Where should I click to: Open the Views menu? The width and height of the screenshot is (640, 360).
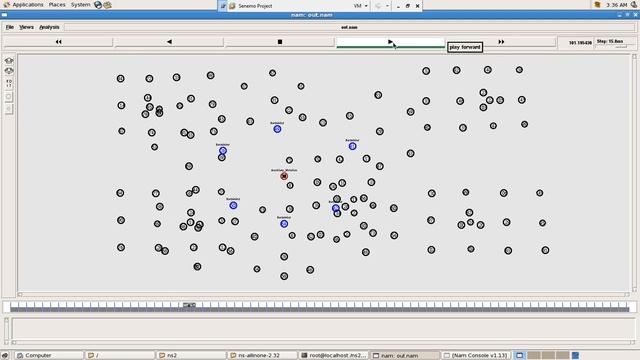click(x=26, y=27)
